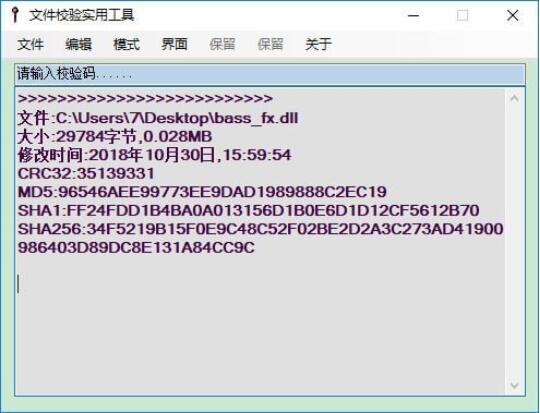The height and width of the screenshot is (413, 540).
Task: Minimize the 文件校验实用工具 window
Action: coord(413,16)
